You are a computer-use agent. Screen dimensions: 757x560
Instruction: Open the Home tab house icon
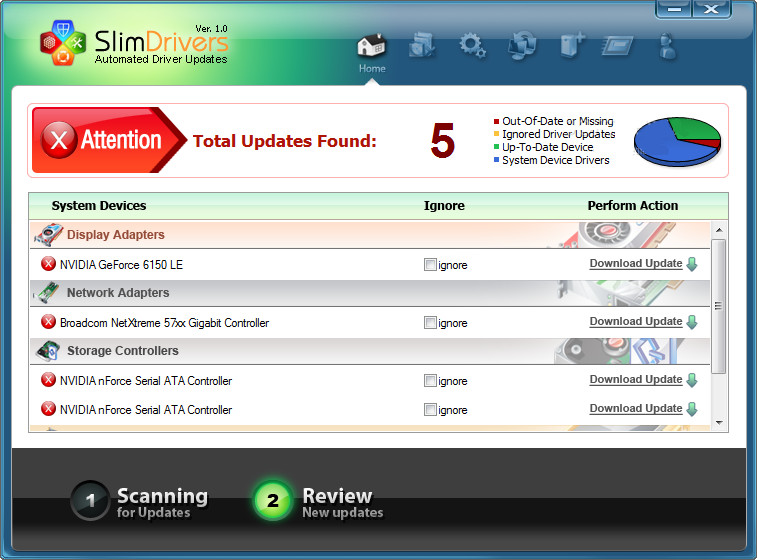point(372,46)
